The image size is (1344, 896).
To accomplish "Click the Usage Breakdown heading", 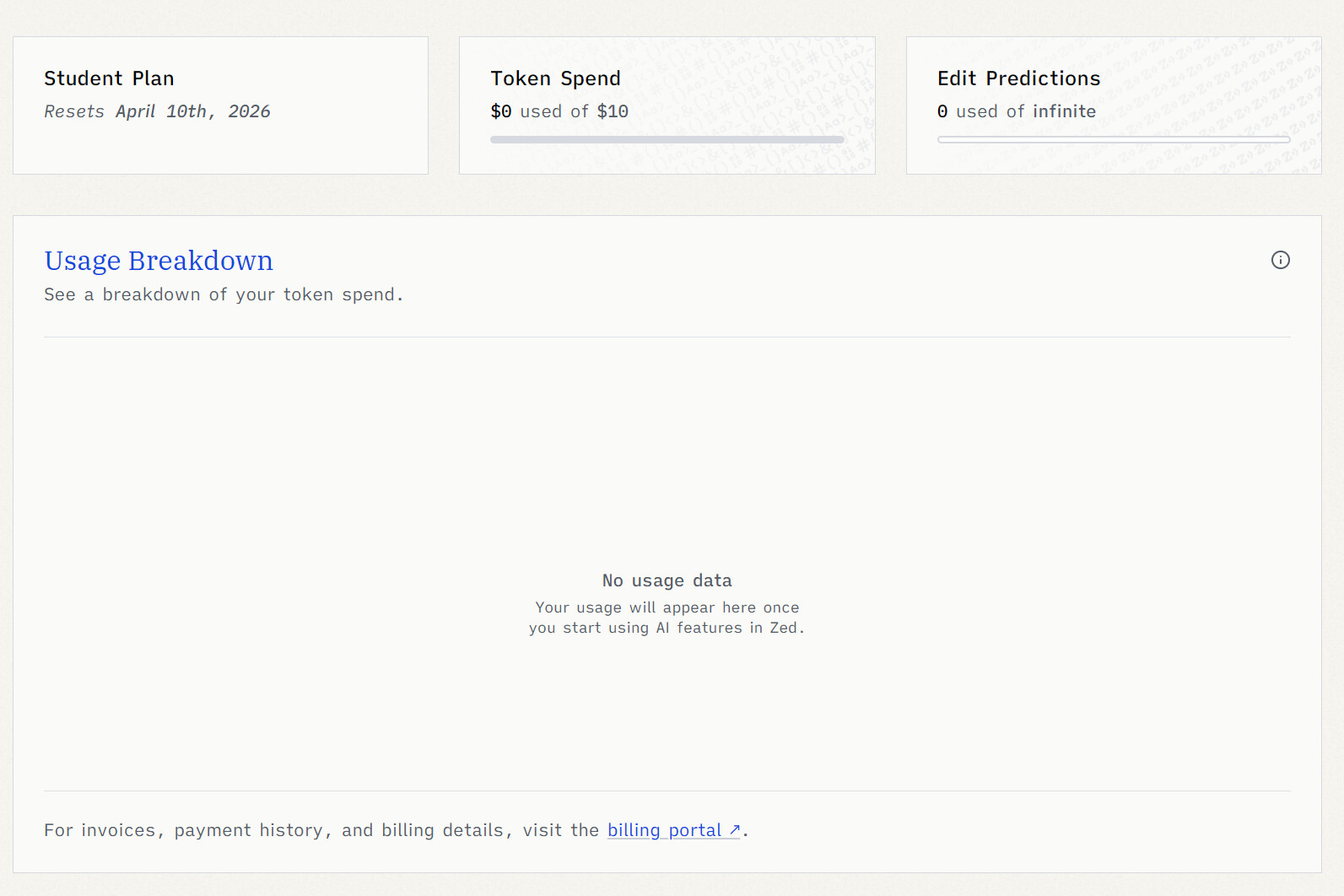I will [x=159, y=261].
